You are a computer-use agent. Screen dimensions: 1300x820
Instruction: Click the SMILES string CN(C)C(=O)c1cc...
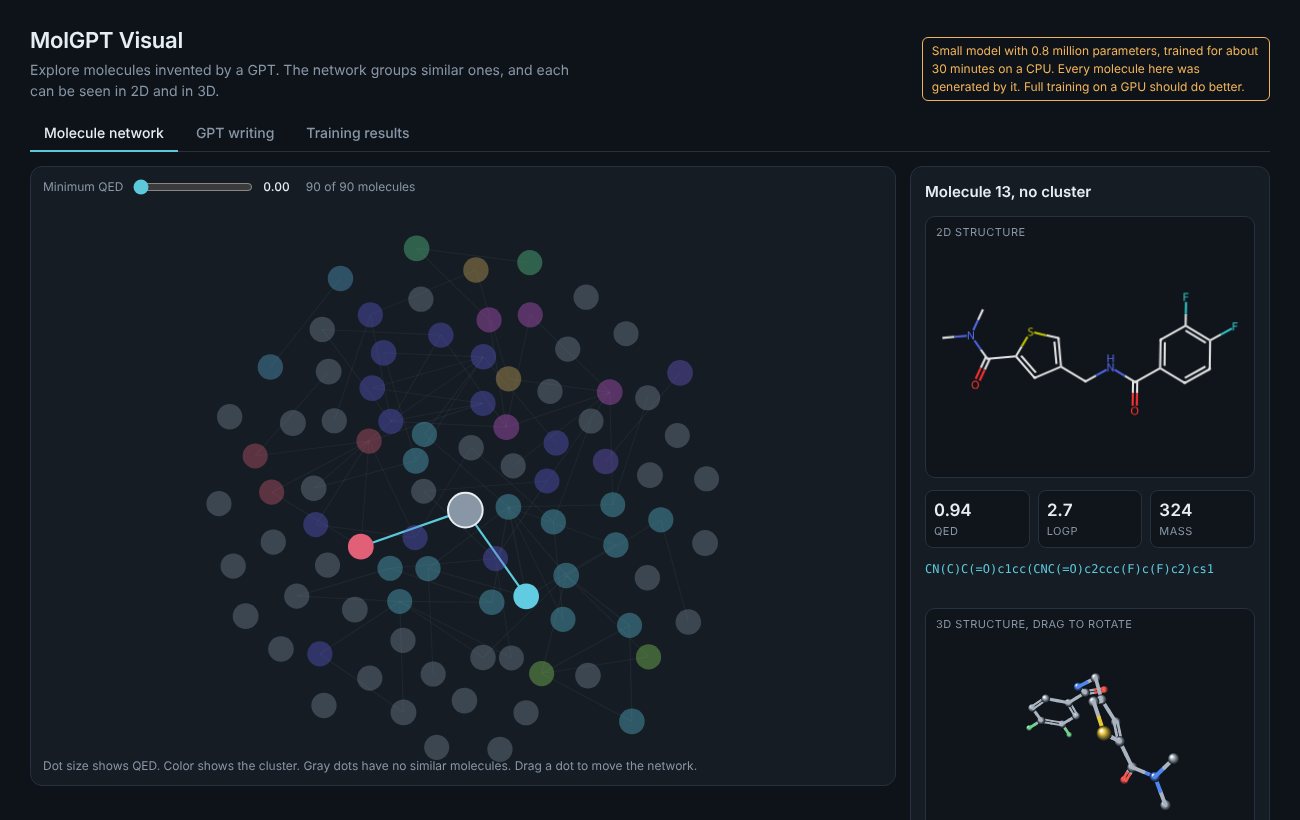(x=1070, y=569)
